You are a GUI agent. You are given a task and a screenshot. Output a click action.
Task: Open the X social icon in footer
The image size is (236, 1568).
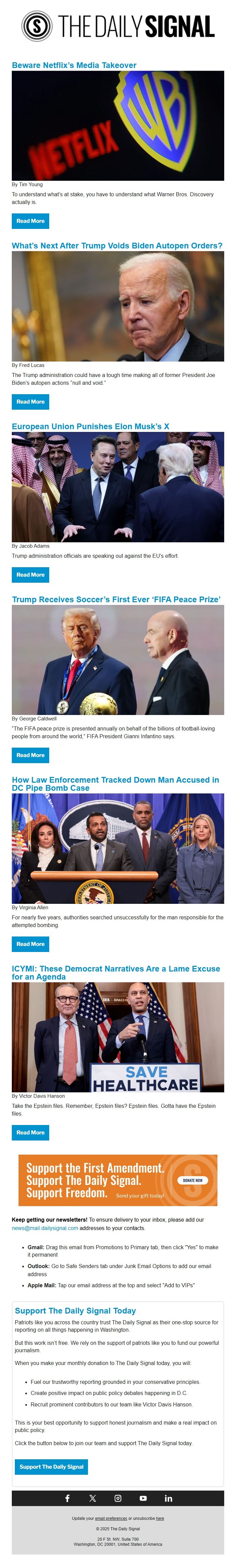93,1498
